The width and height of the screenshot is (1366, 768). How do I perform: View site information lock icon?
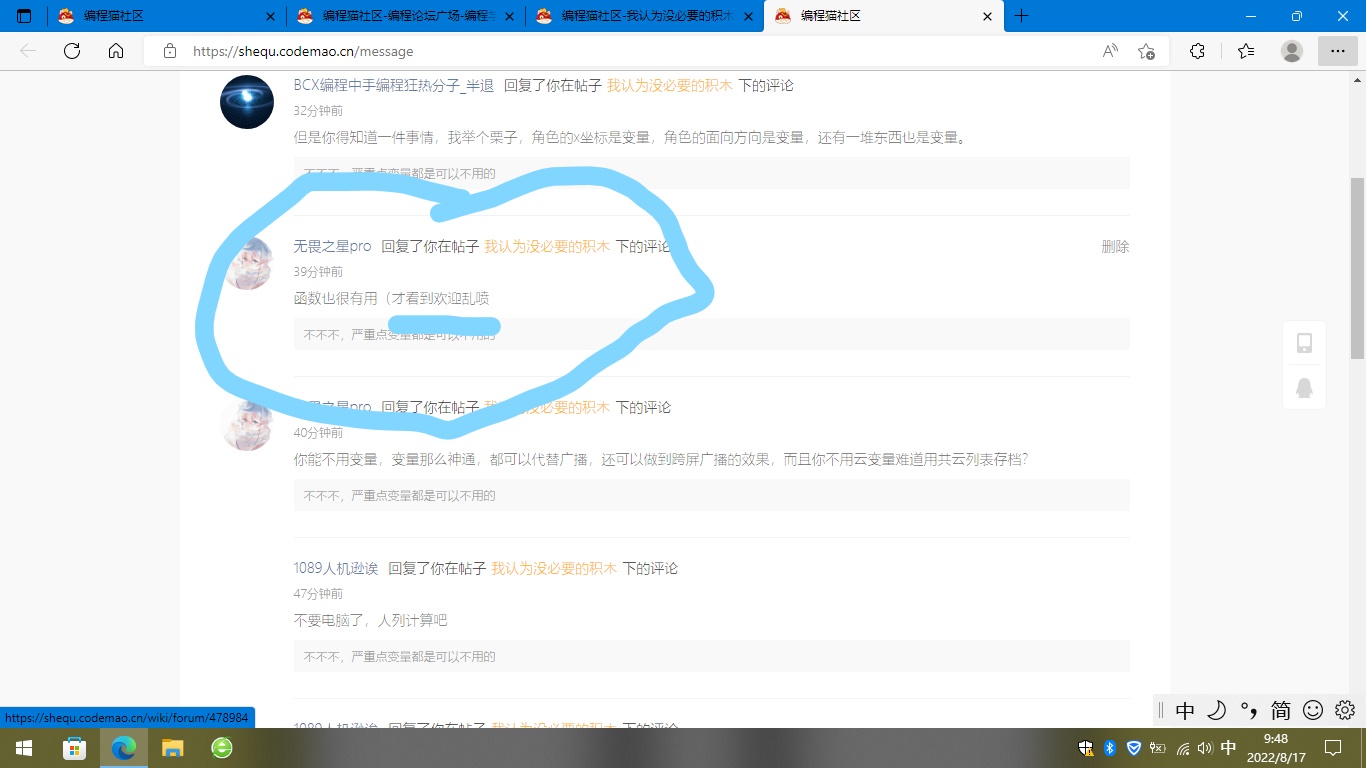coord(170,51)
